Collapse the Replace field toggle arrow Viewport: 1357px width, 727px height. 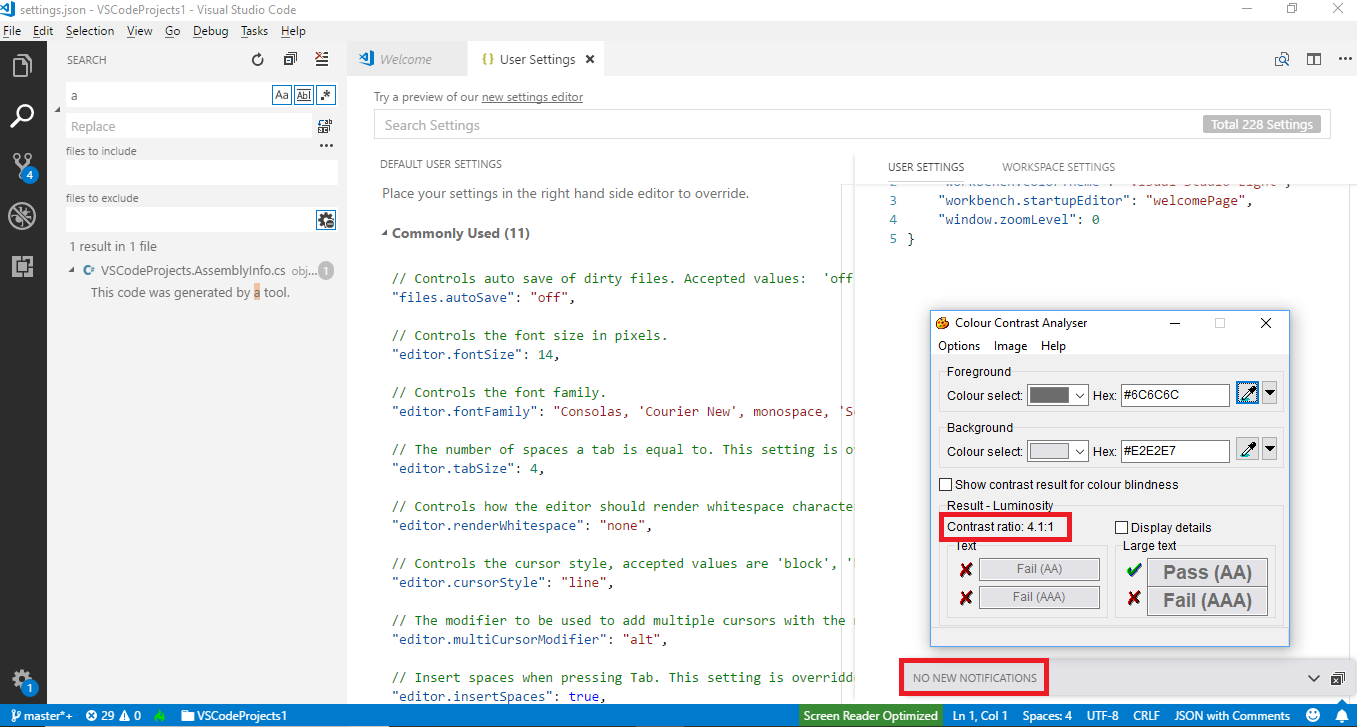click(x=57, y=108)
